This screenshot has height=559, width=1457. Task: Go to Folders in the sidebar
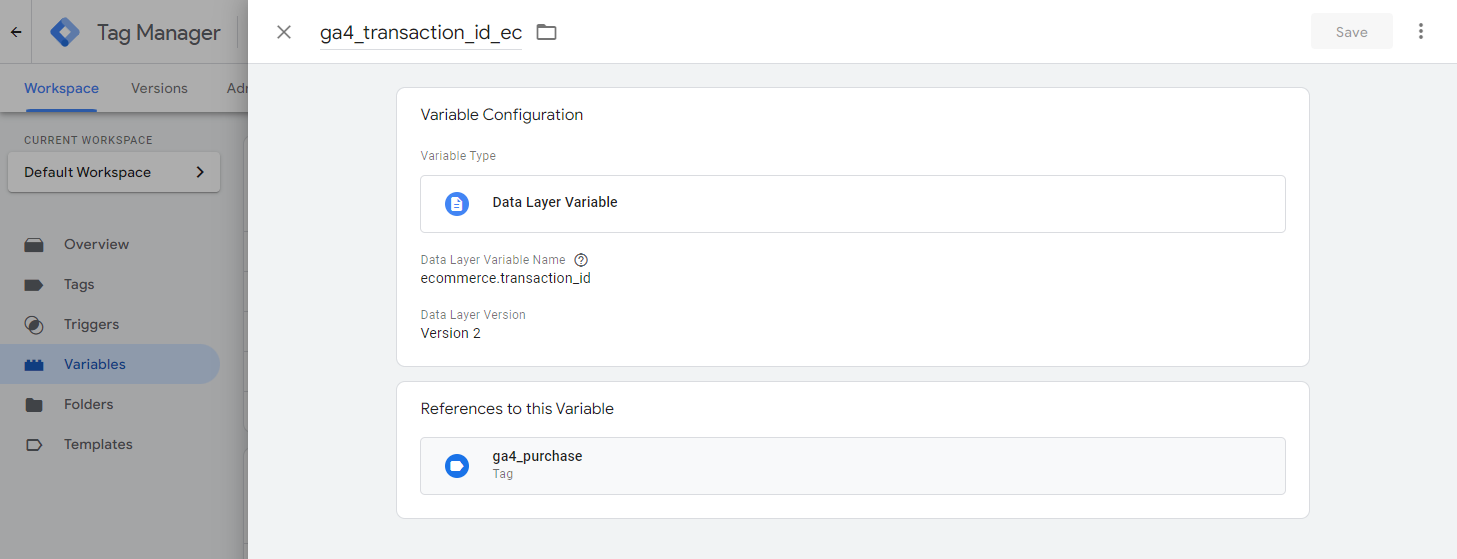click(x=88, y=404)
